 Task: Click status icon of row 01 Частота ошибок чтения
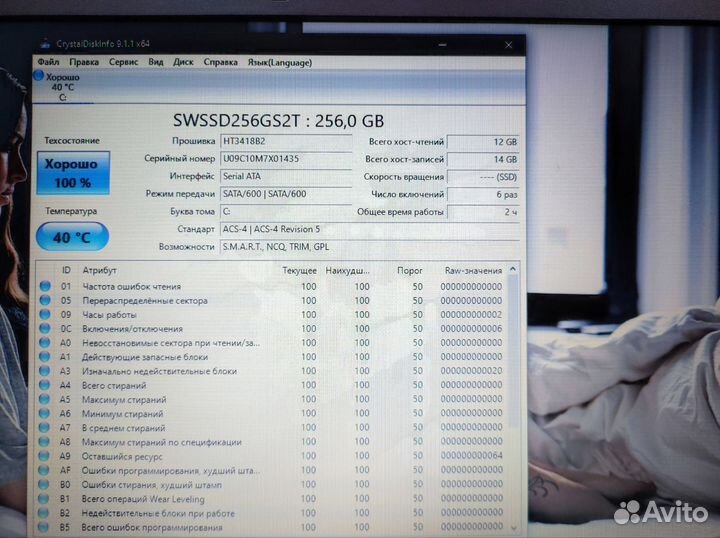click(x=45, y=286)
